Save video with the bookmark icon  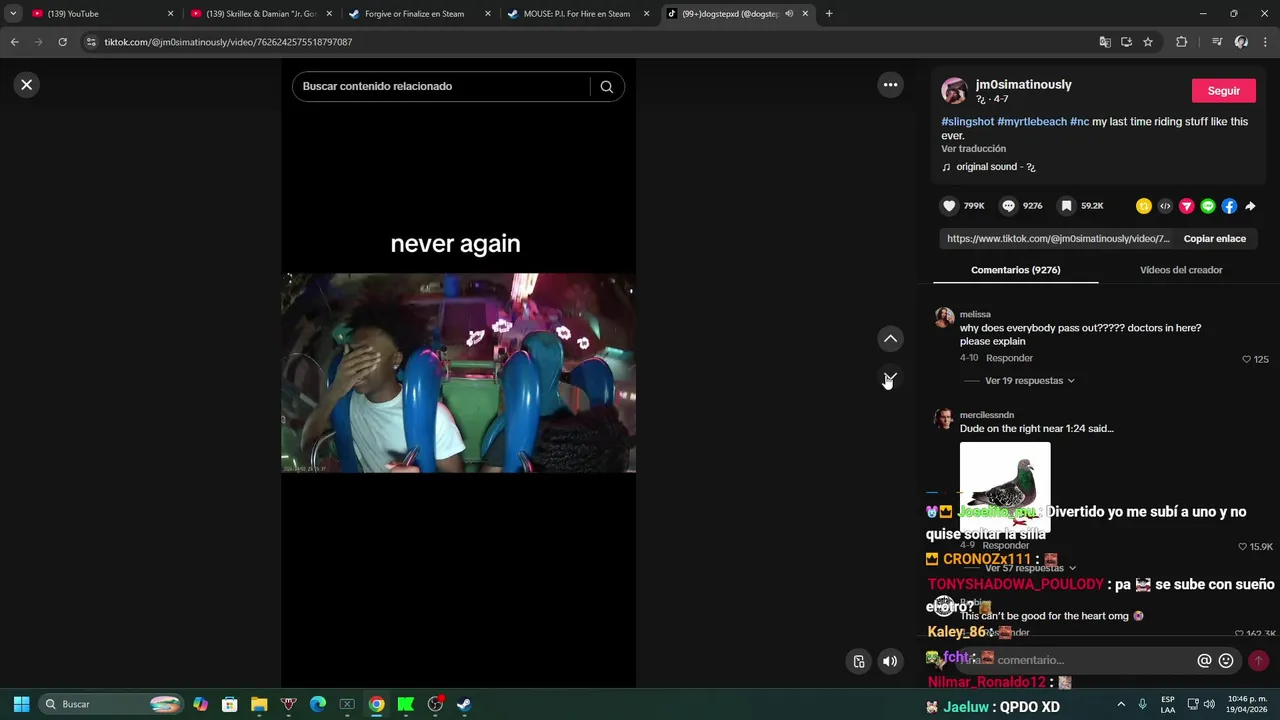click(1066, 206)
